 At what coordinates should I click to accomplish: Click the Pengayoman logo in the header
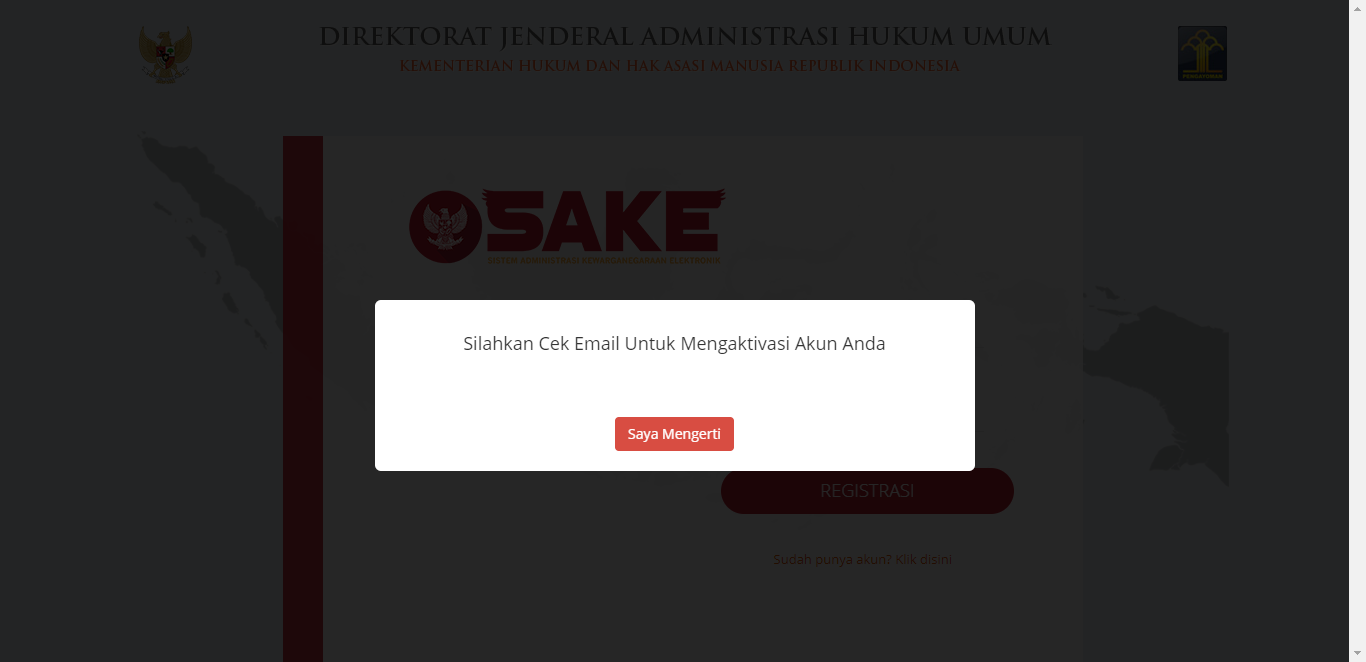(x=1202, y=53)
